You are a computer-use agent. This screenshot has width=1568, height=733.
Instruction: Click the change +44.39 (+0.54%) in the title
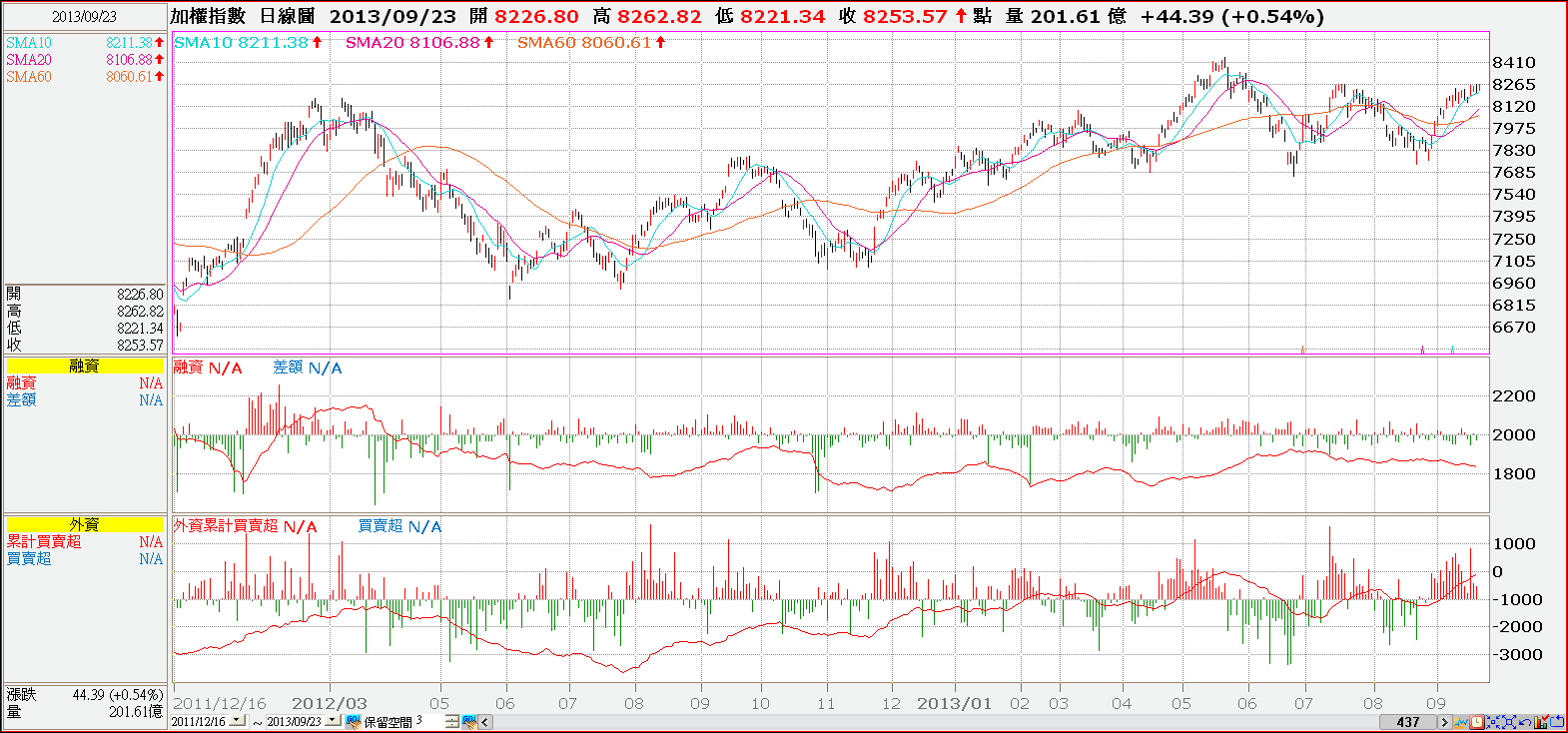(x=1232, y=17)
